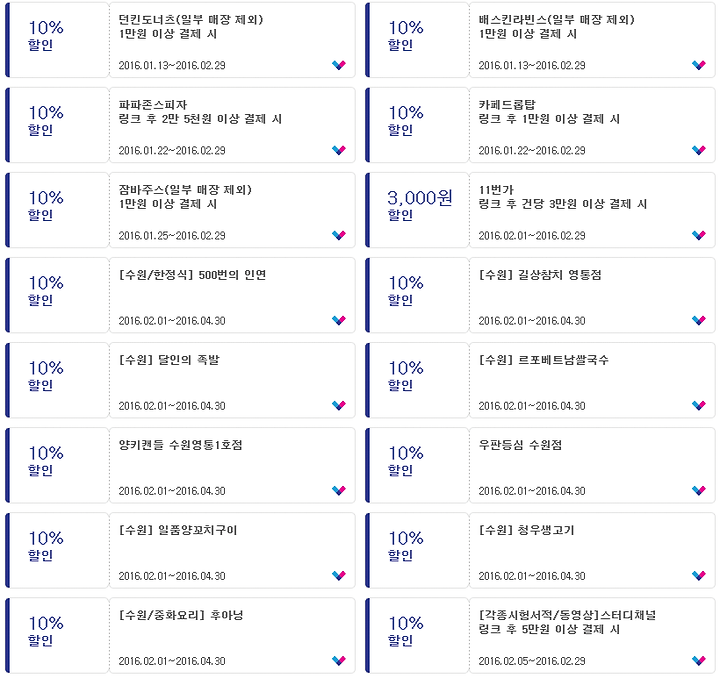Viewport: 720px width, 678px height.
Task: Select the 르포베트남쌀국수 coupon title
Action: (x=544, y=360)
